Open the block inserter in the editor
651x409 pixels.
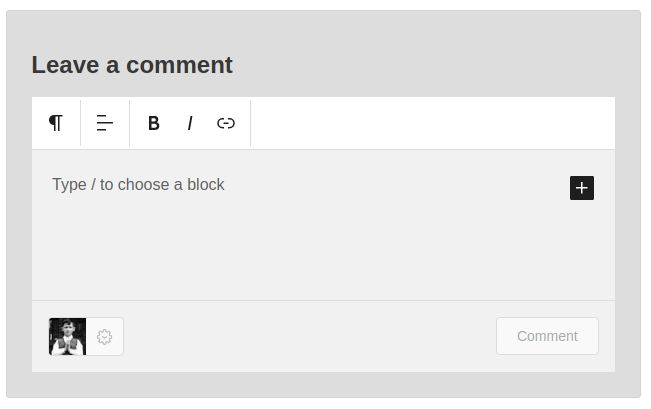click(582, 187)
